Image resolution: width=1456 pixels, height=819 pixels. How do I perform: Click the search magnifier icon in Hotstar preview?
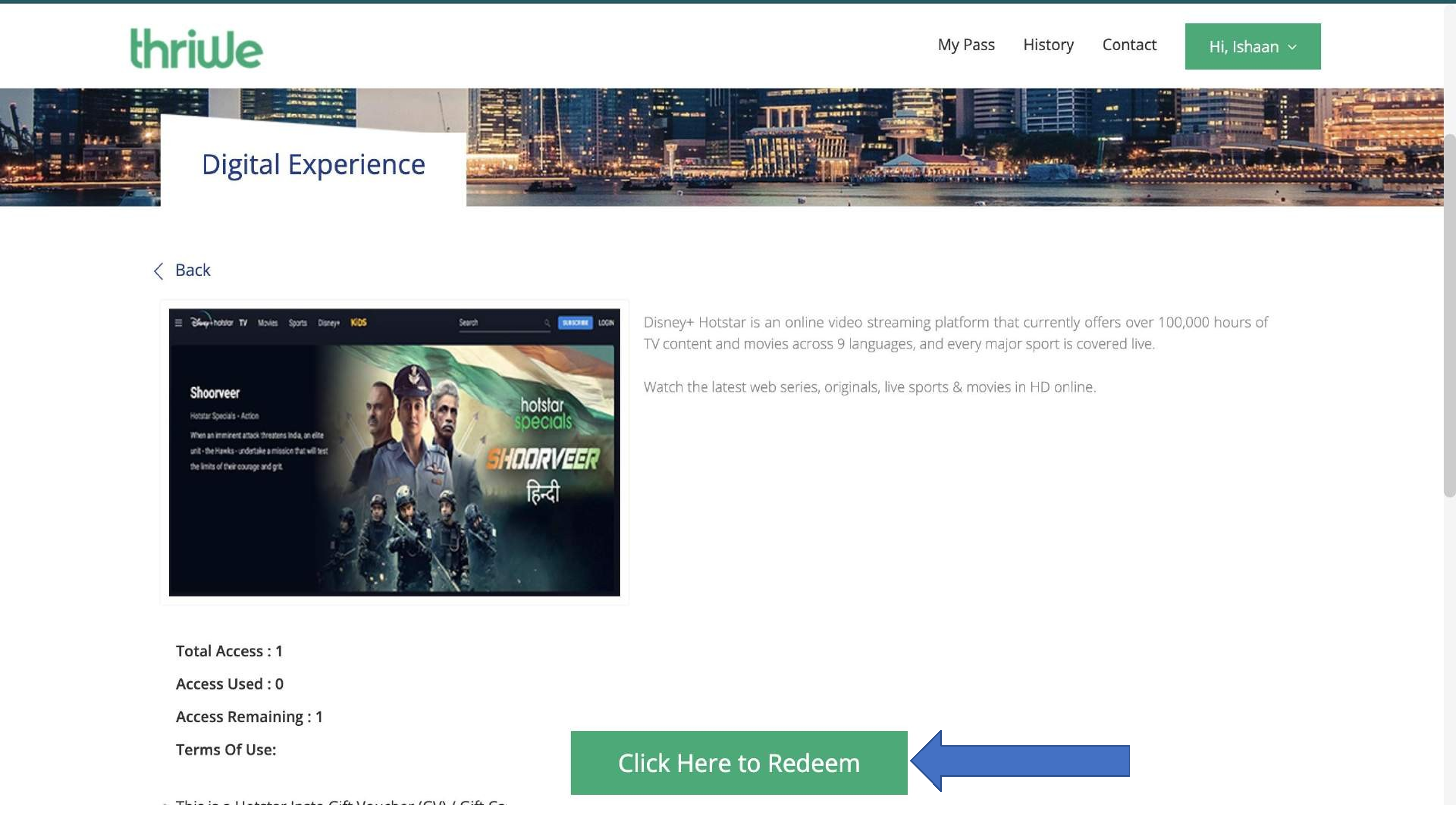547,323
